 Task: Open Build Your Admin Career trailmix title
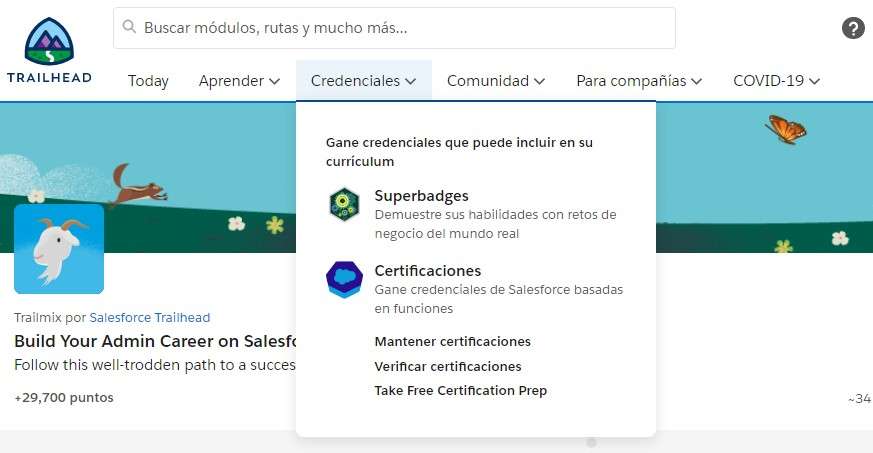[x=155, y=341]
